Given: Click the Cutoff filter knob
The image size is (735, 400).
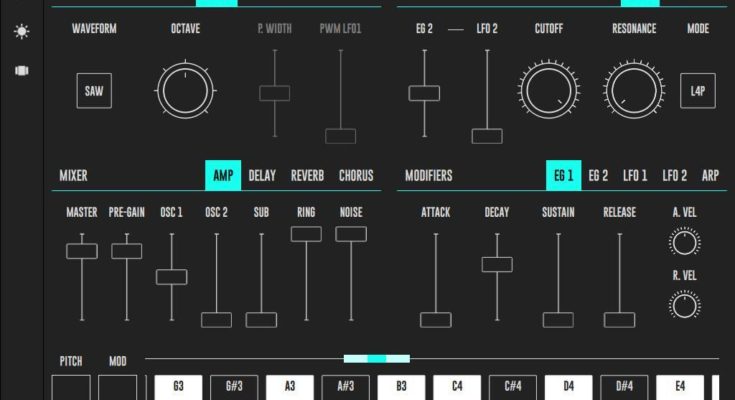Looking at the screenshot, I should [548, 91].
